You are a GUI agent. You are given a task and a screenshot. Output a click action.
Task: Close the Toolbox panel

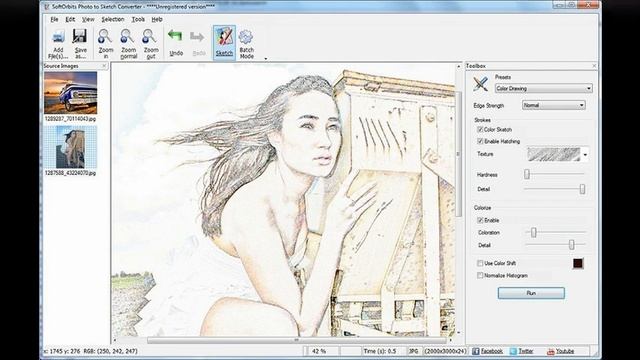tap(594, 66)
